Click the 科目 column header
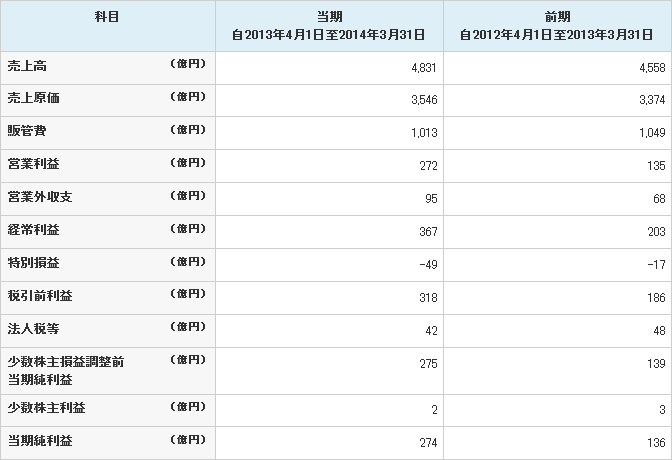 (106, 18)
